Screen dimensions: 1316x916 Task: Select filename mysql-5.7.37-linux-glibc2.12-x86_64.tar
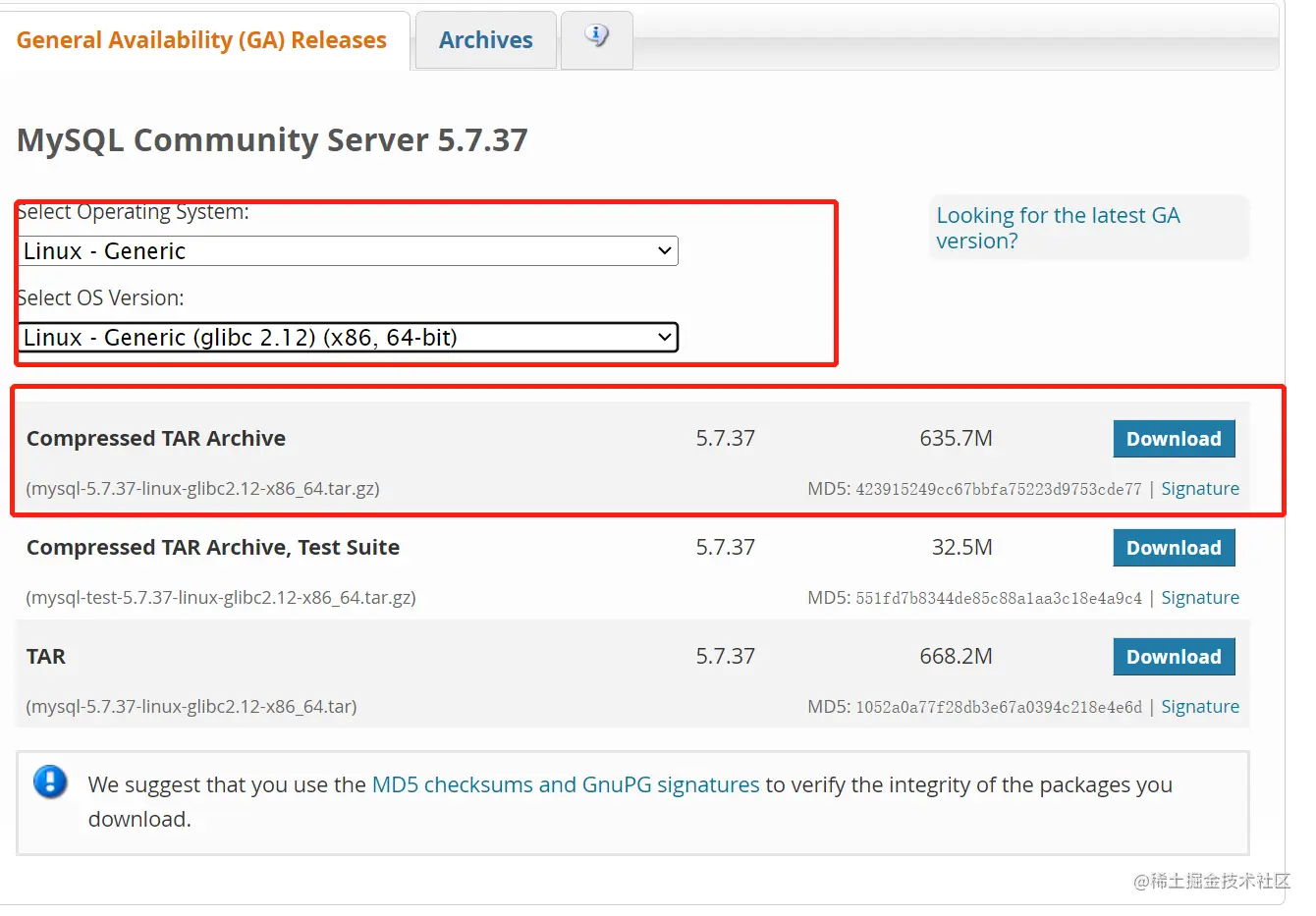(x=192, y=707)
